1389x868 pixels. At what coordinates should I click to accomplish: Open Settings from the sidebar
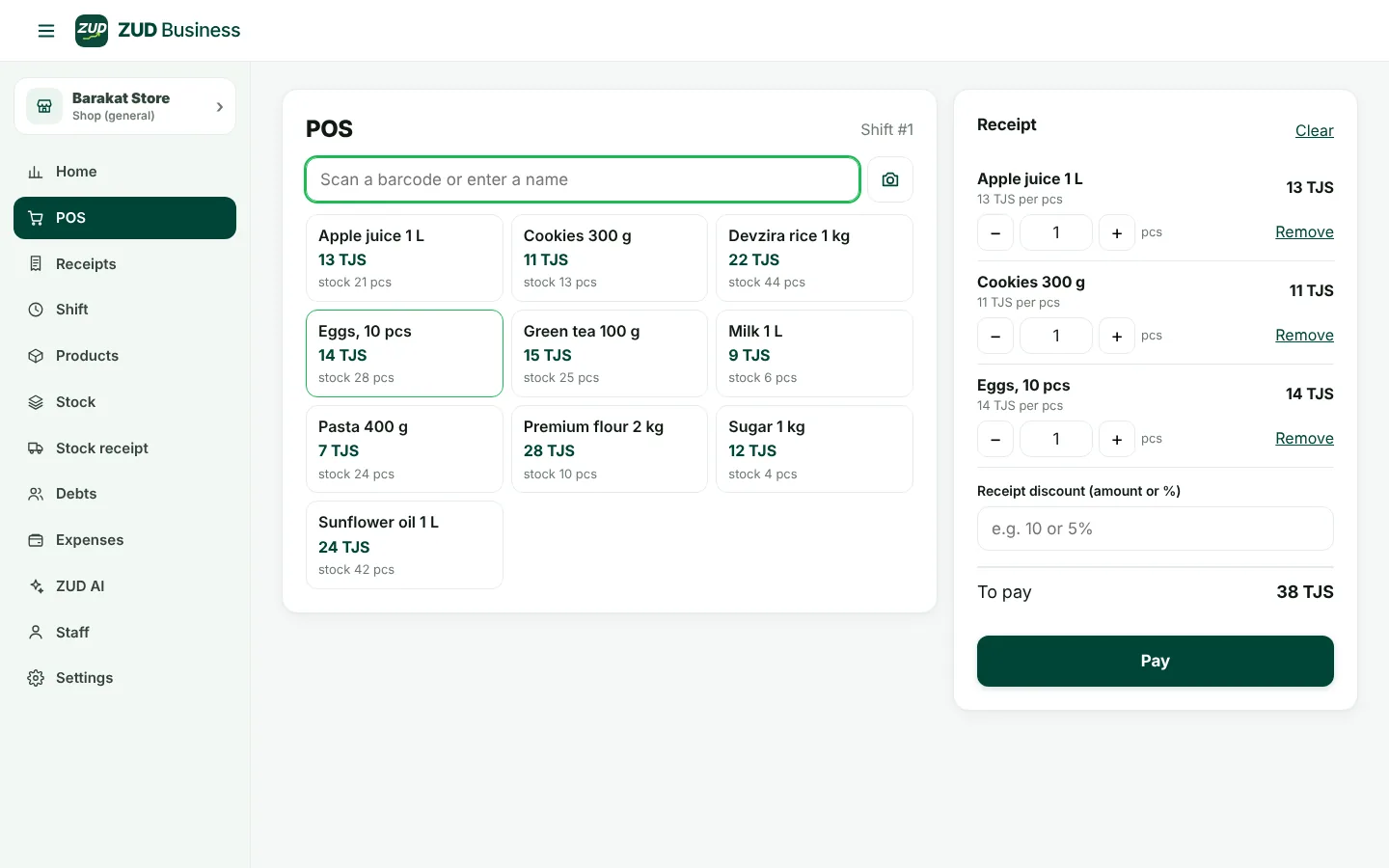coord(124,678)
